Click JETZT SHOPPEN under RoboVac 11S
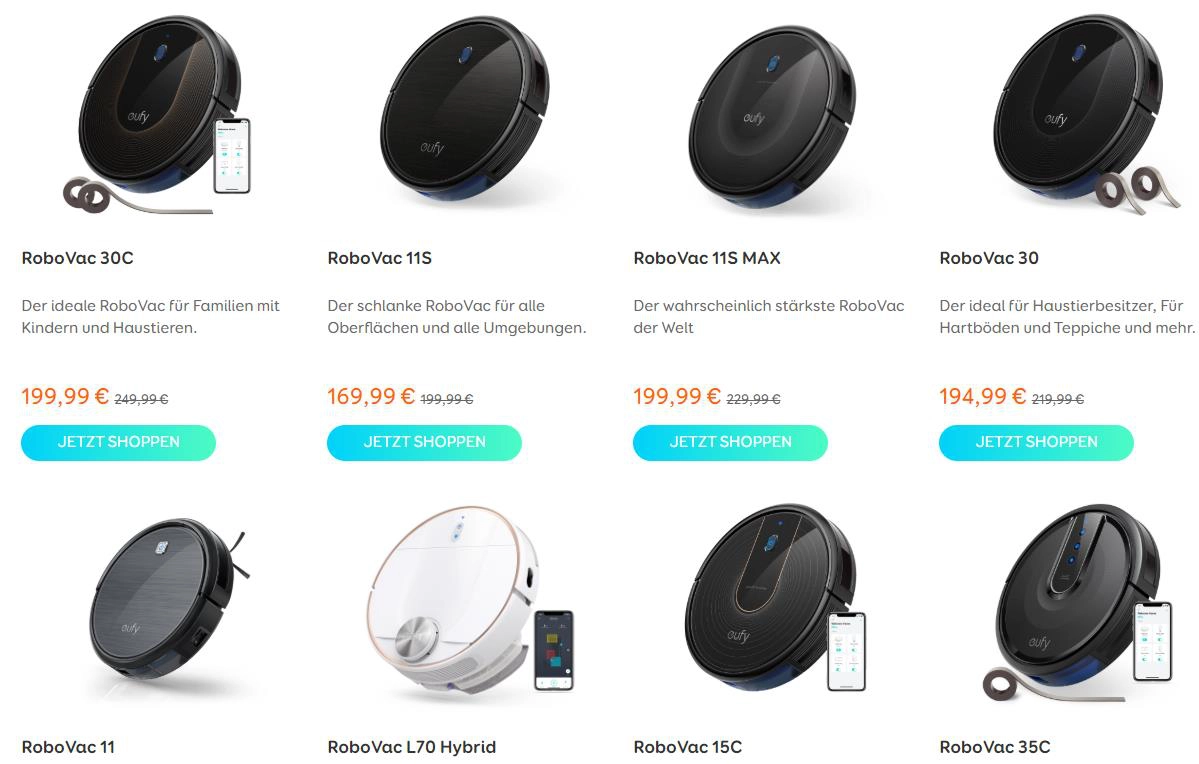Screen dimensions: 1199x764 tap(424, 442)
